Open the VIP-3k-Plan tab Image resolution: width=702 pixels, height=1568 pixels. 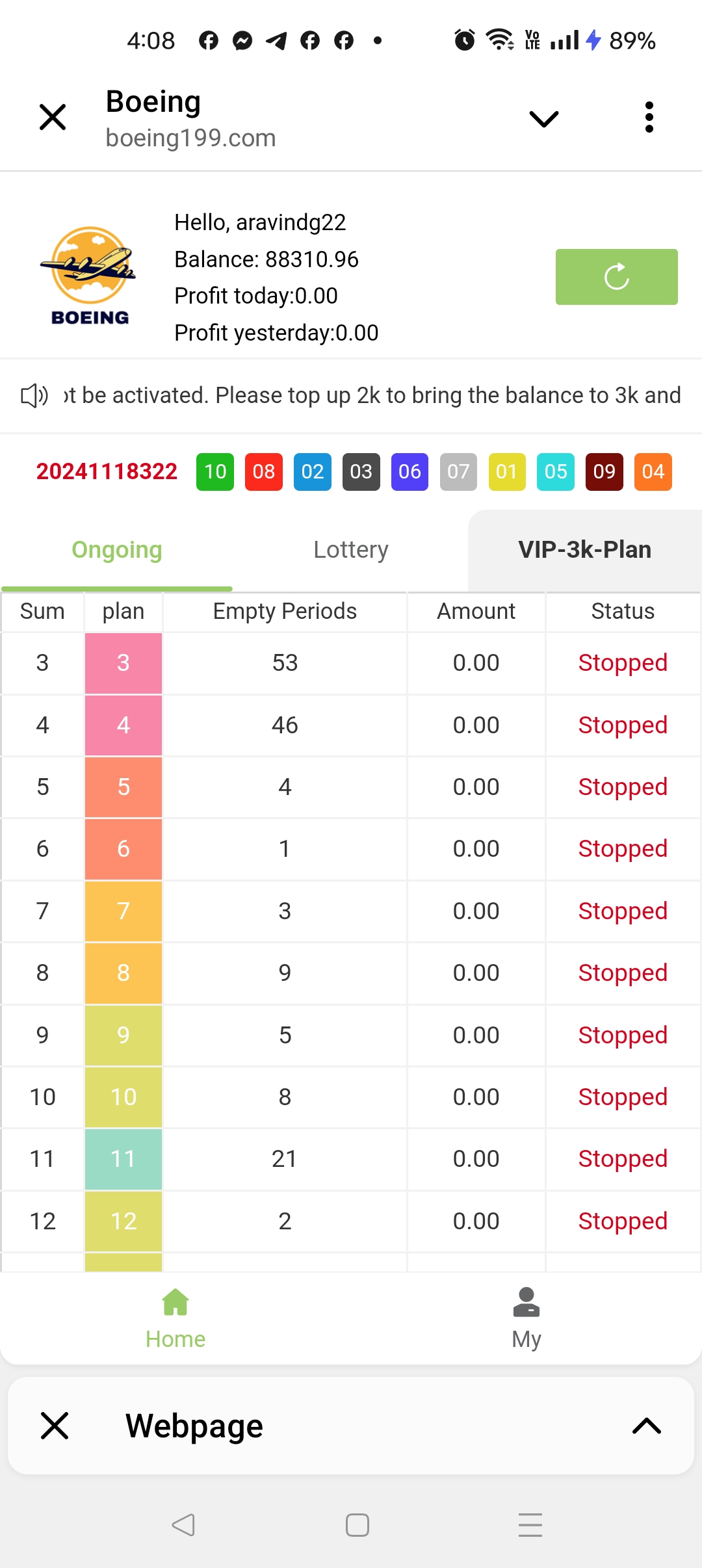(584, 550)
